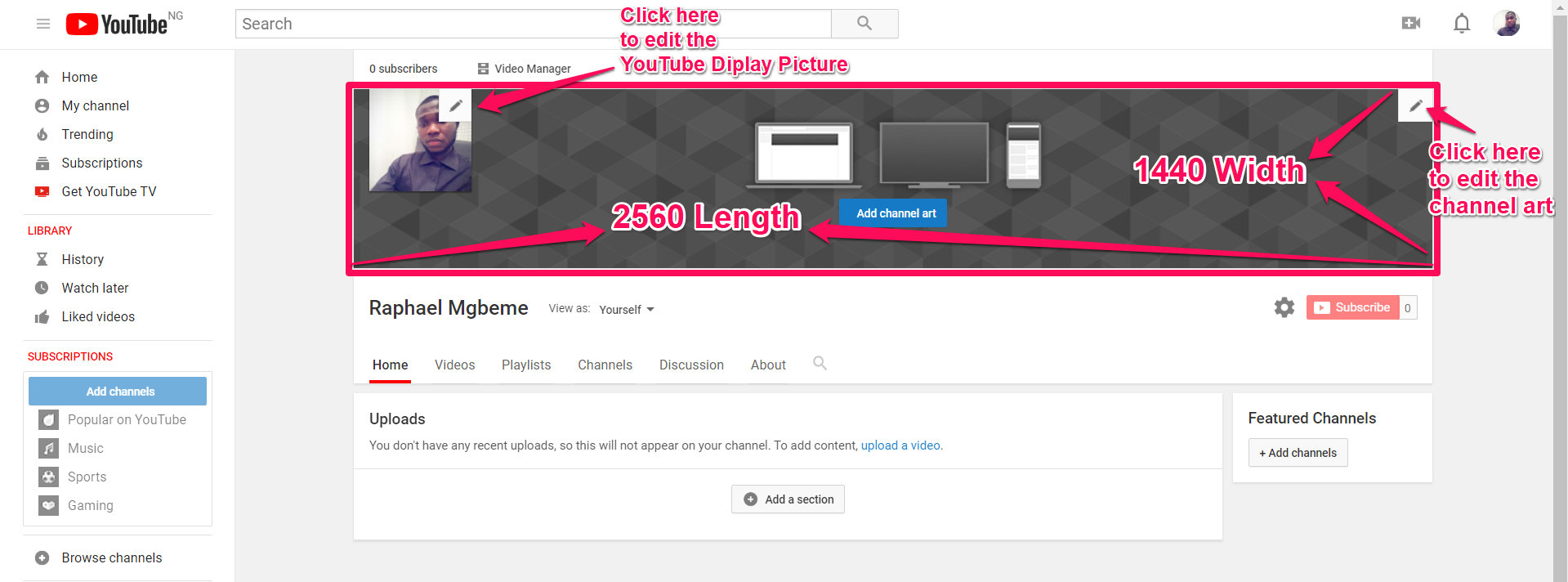Viewport: 1568px width, 582px height.
Task: Open the account avatar menu
Action: 1506,24
